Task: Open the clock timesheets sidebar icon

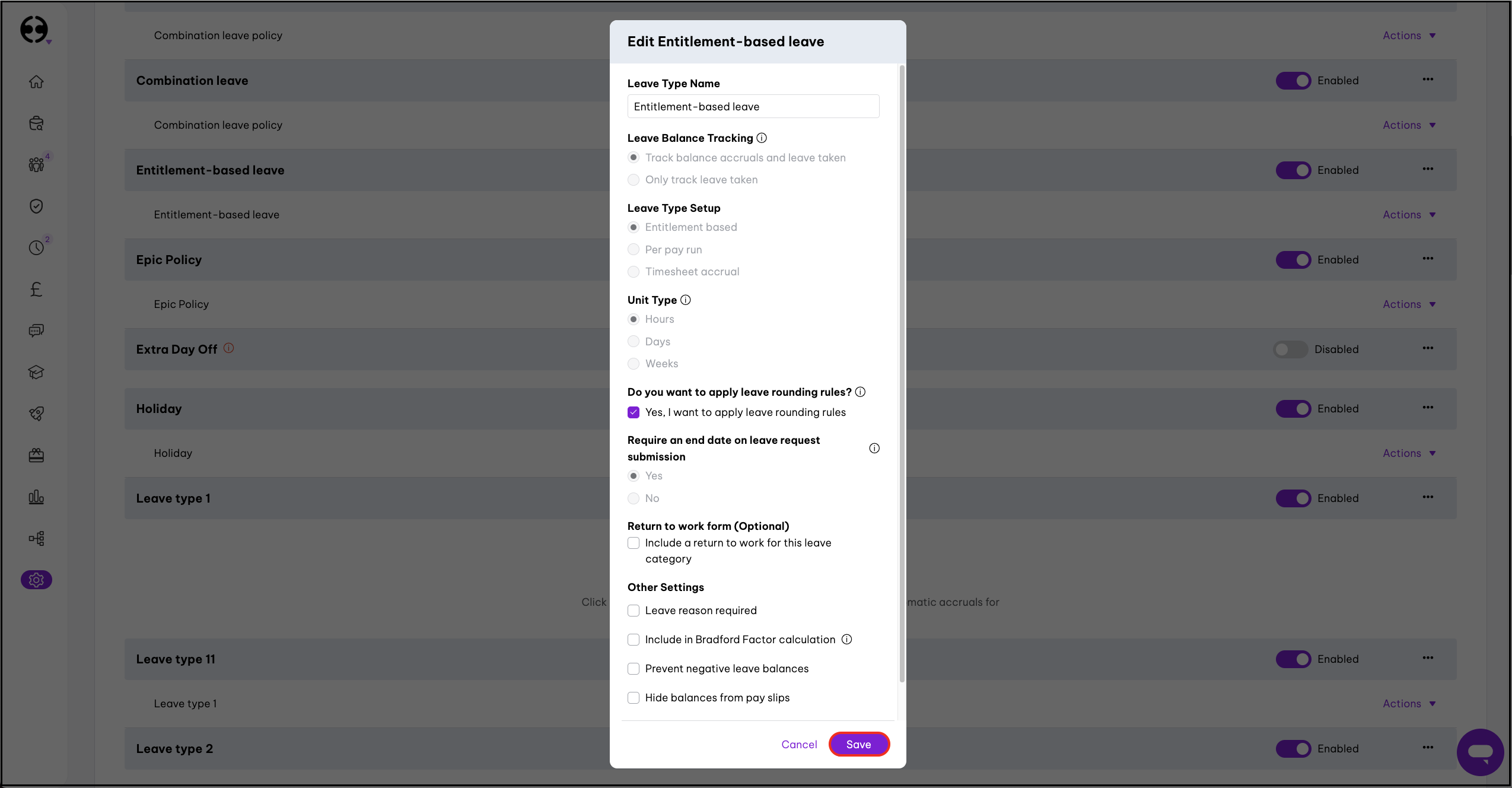Action: tap(36, 247)
